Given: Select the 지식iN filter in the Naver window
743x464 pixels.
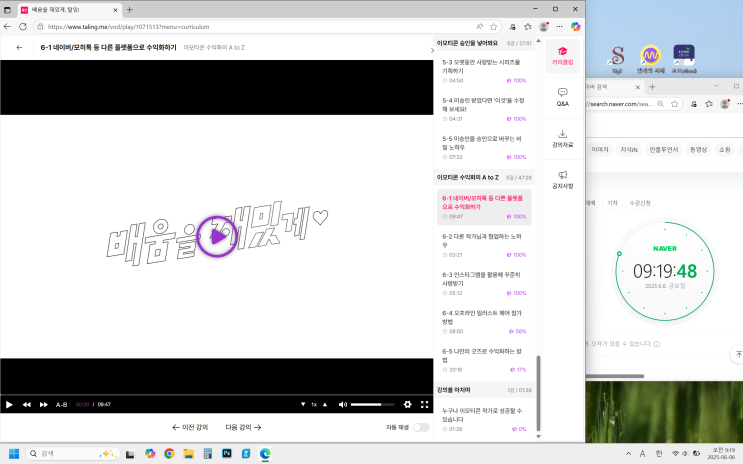Looking at the screenshot, I should 629,150.
